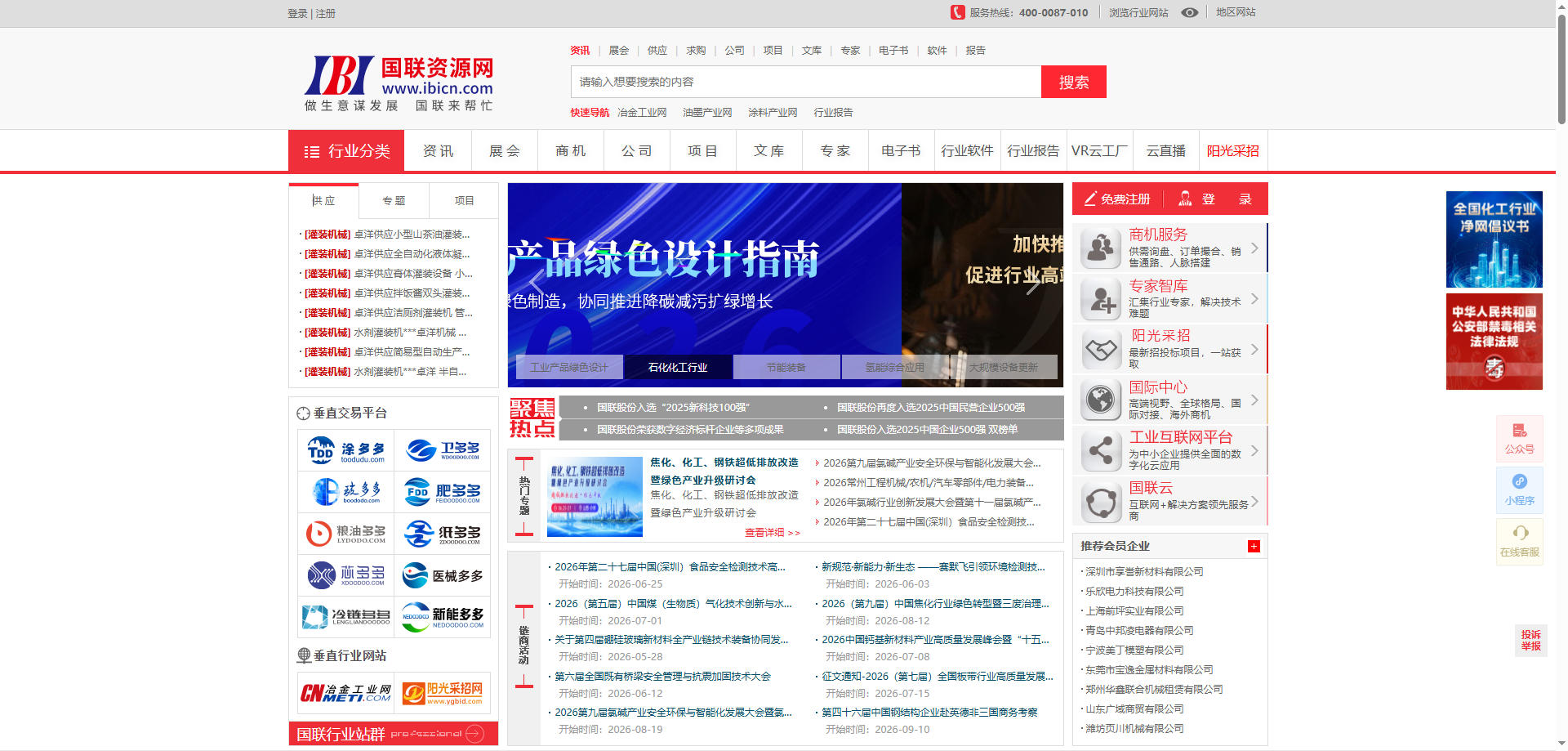
Task: Select the 展会 search category tab
Action: tap(619, 51)
